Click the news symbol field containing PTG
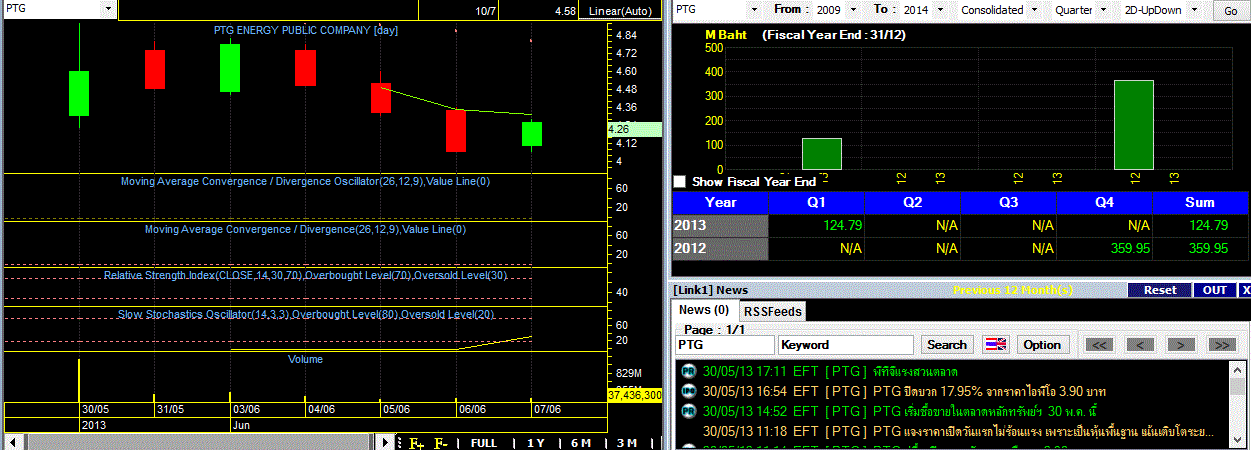Viewport: 1251px width, 450px height. click(x=725, y=344)
